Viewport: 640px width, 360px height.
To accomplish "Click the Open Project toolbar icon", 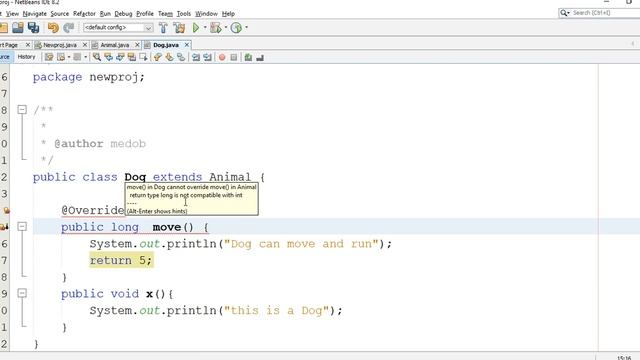I will click(18, 27).
